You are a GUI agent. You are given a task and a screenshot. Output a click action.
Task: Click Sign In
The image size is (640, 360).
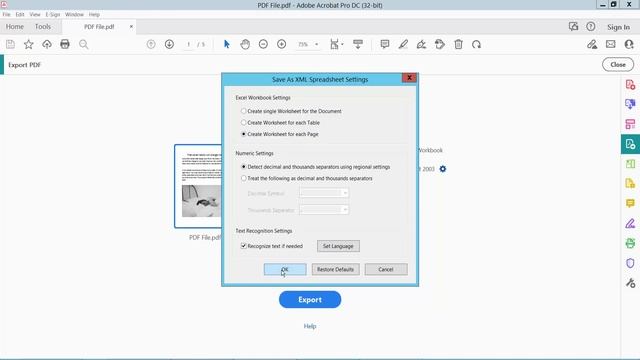coord(618,27)
